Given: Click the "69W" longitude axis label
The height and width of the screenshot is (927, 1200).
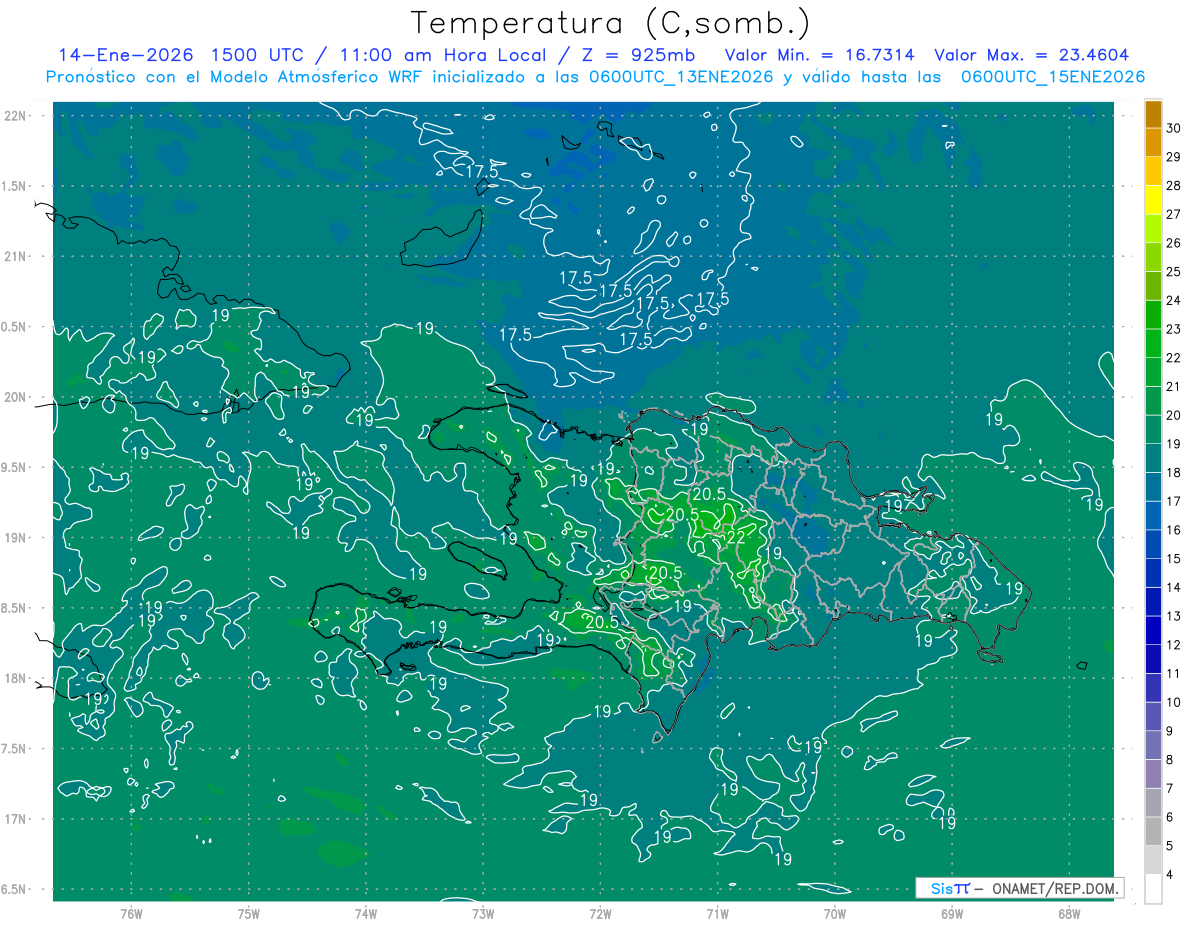Looking at the screenshot, I should click(952, 913).
